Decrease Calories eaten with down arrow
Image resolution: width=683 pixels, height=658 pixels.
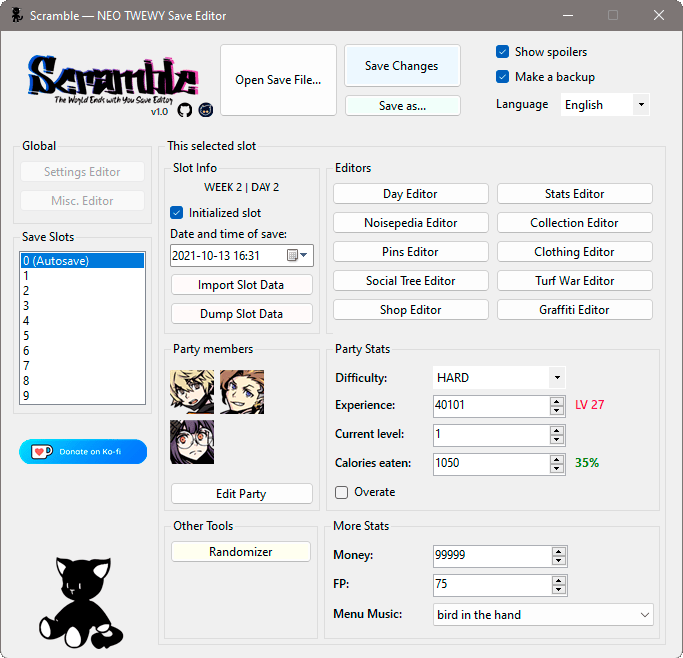click(x=557, y=469)
